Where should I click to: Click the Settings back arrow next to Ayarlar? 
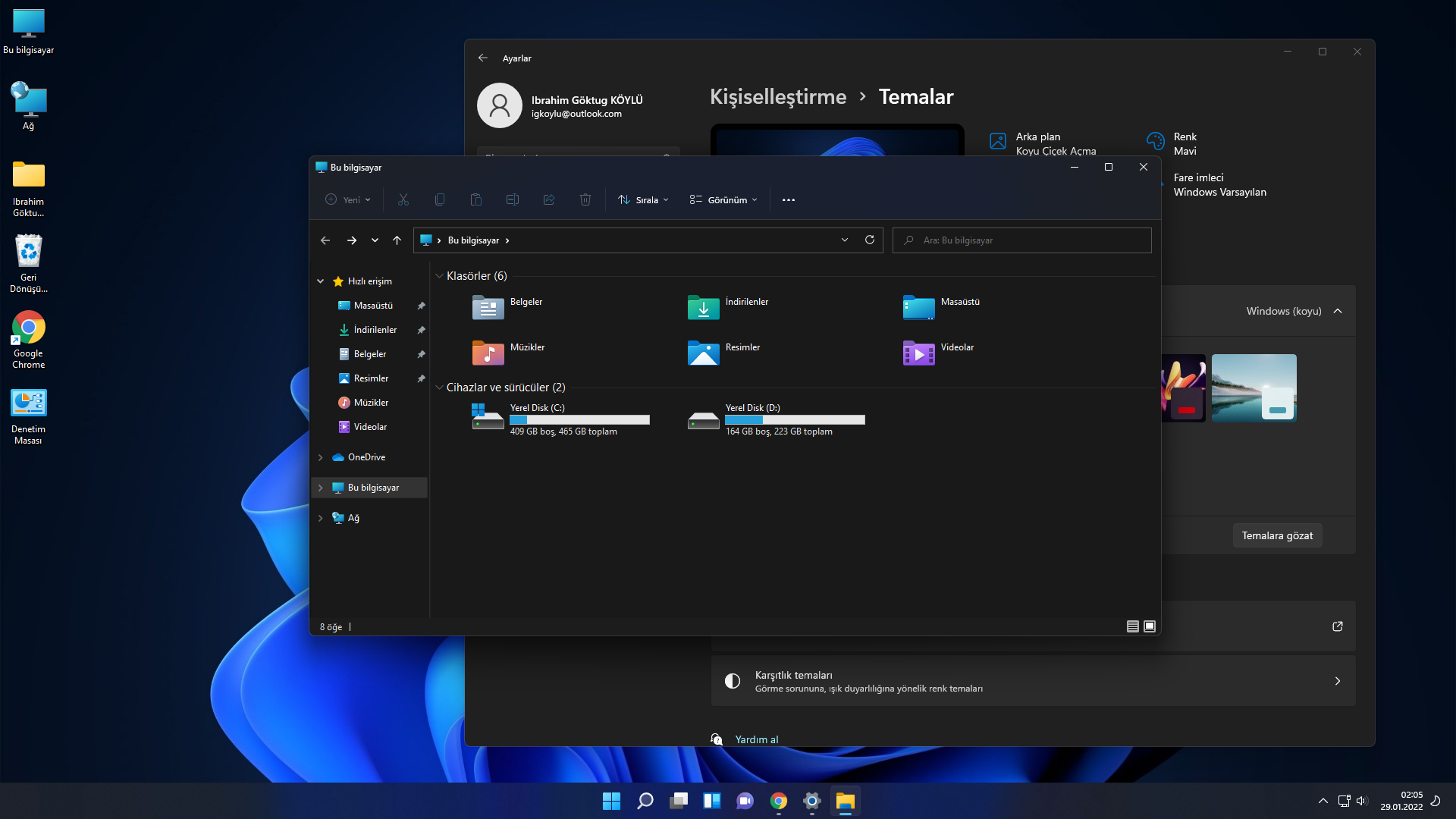[x=483, y=58]
